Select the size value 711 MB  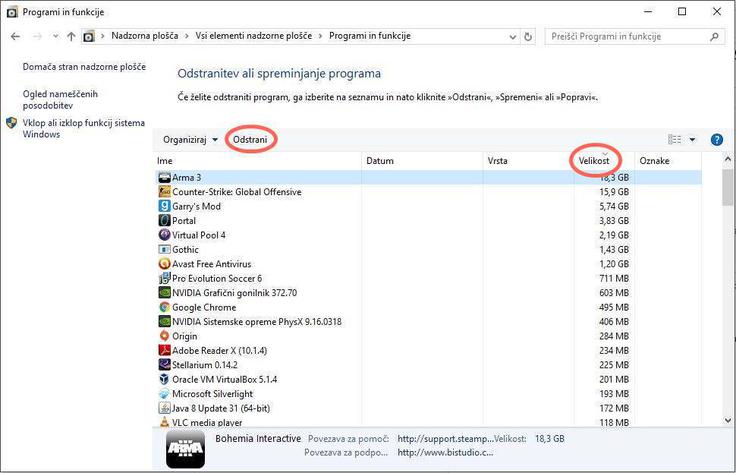[x=614, y=278]
